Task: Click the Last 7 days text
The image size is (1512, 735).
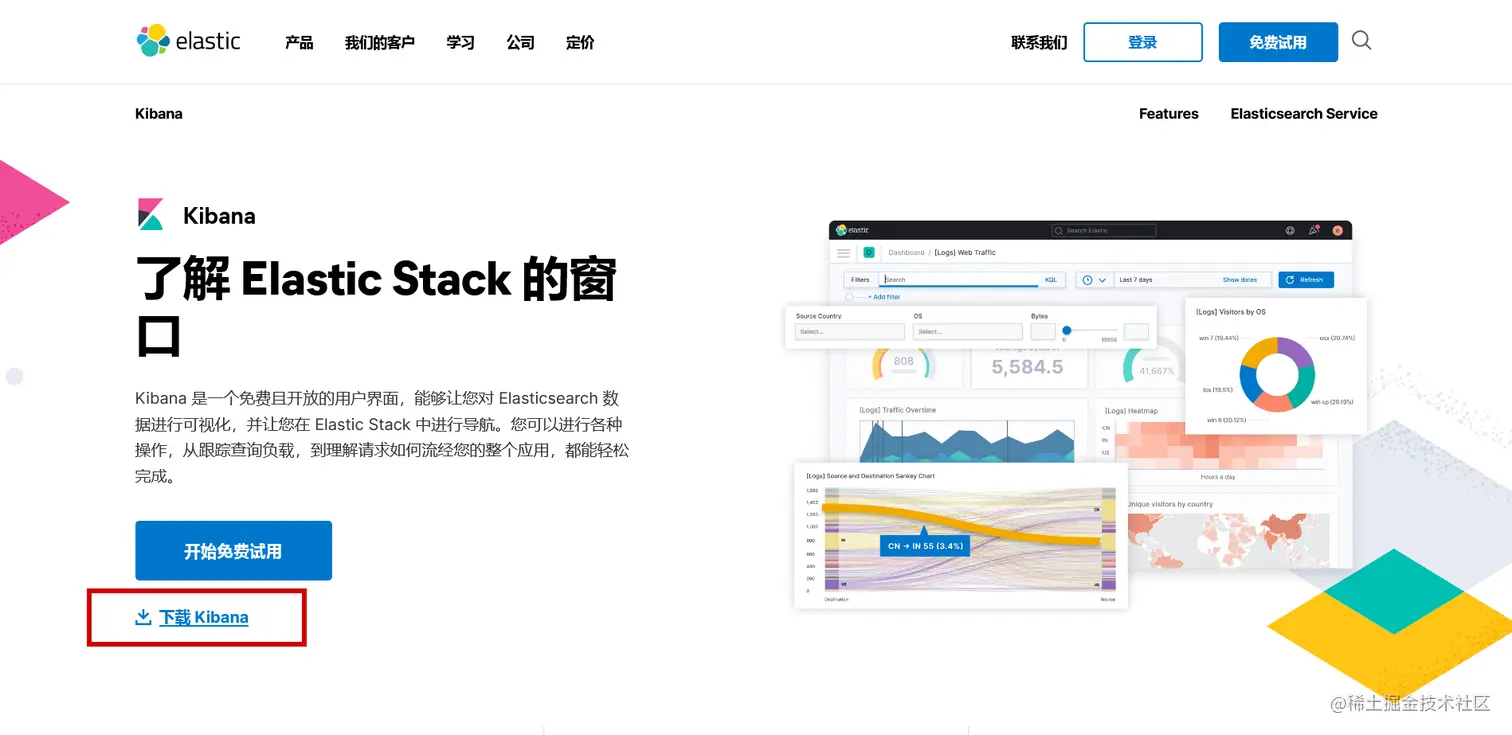Action: point(1135,280)
